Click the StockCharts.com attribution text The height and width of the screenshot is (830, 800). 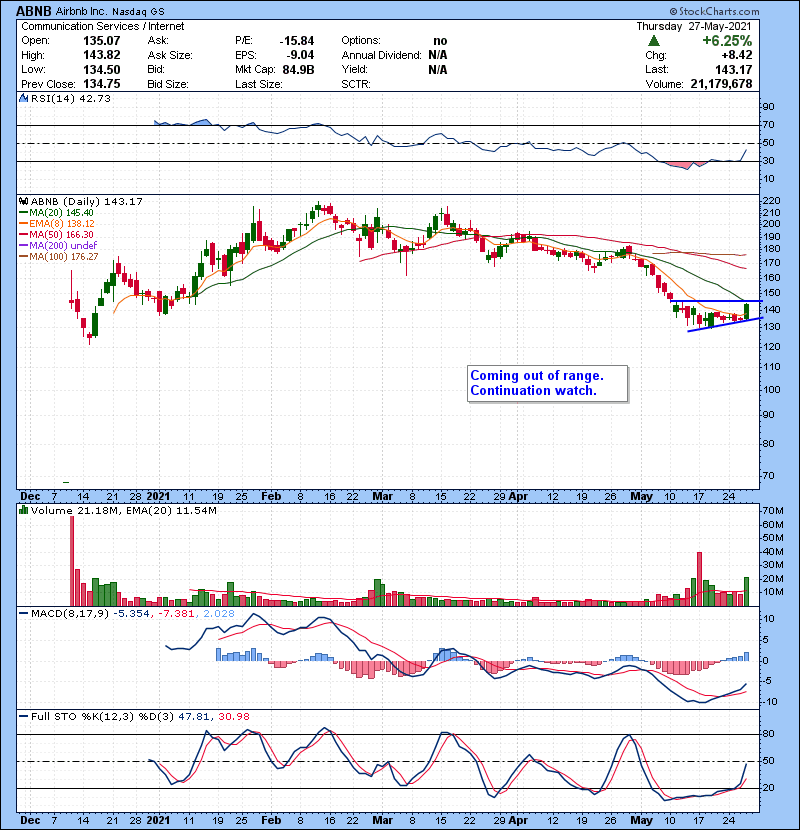(714, 11)
